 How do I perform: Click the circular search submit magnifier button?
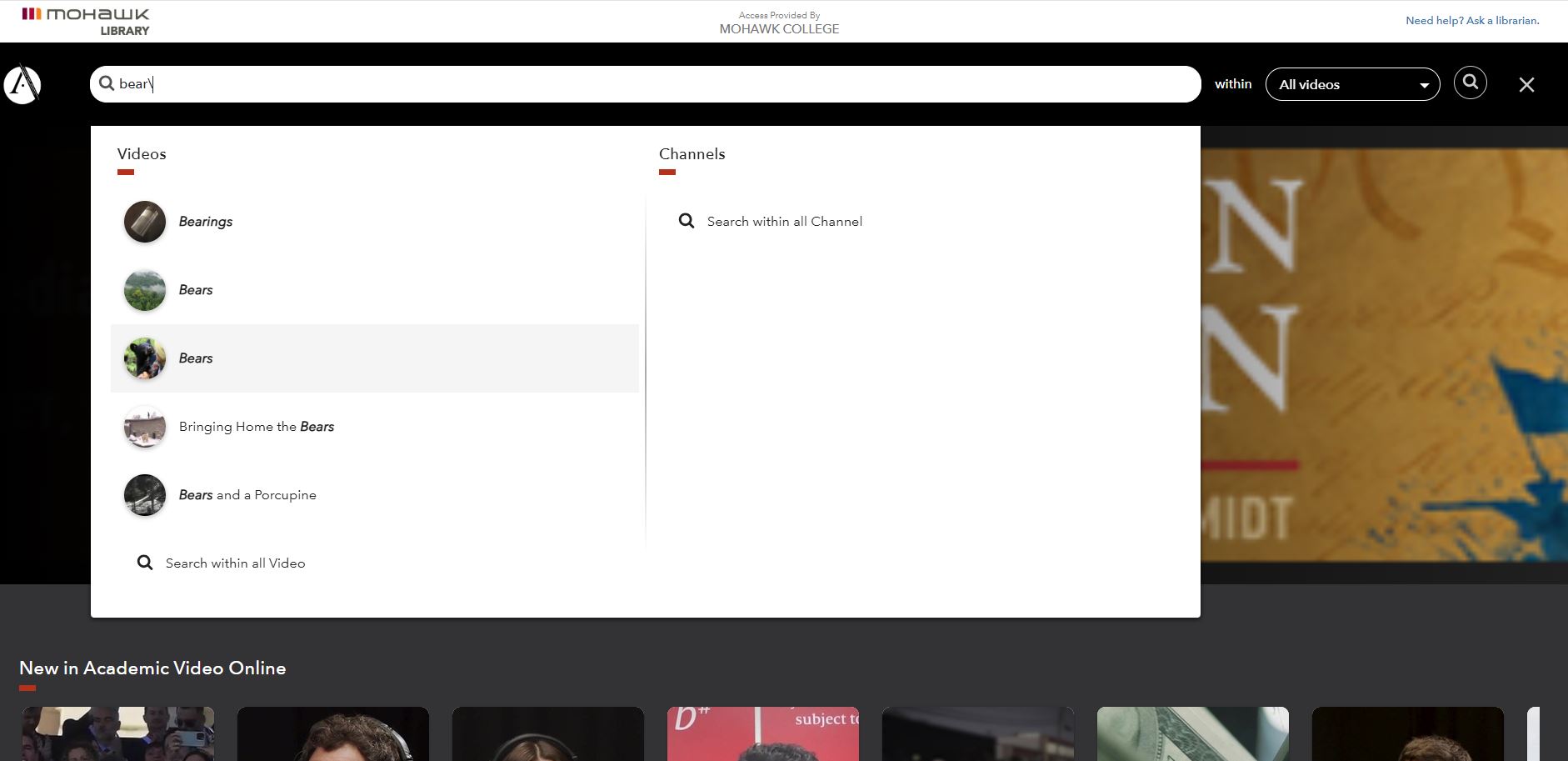pyautogui.click(x=1470, y=83)
